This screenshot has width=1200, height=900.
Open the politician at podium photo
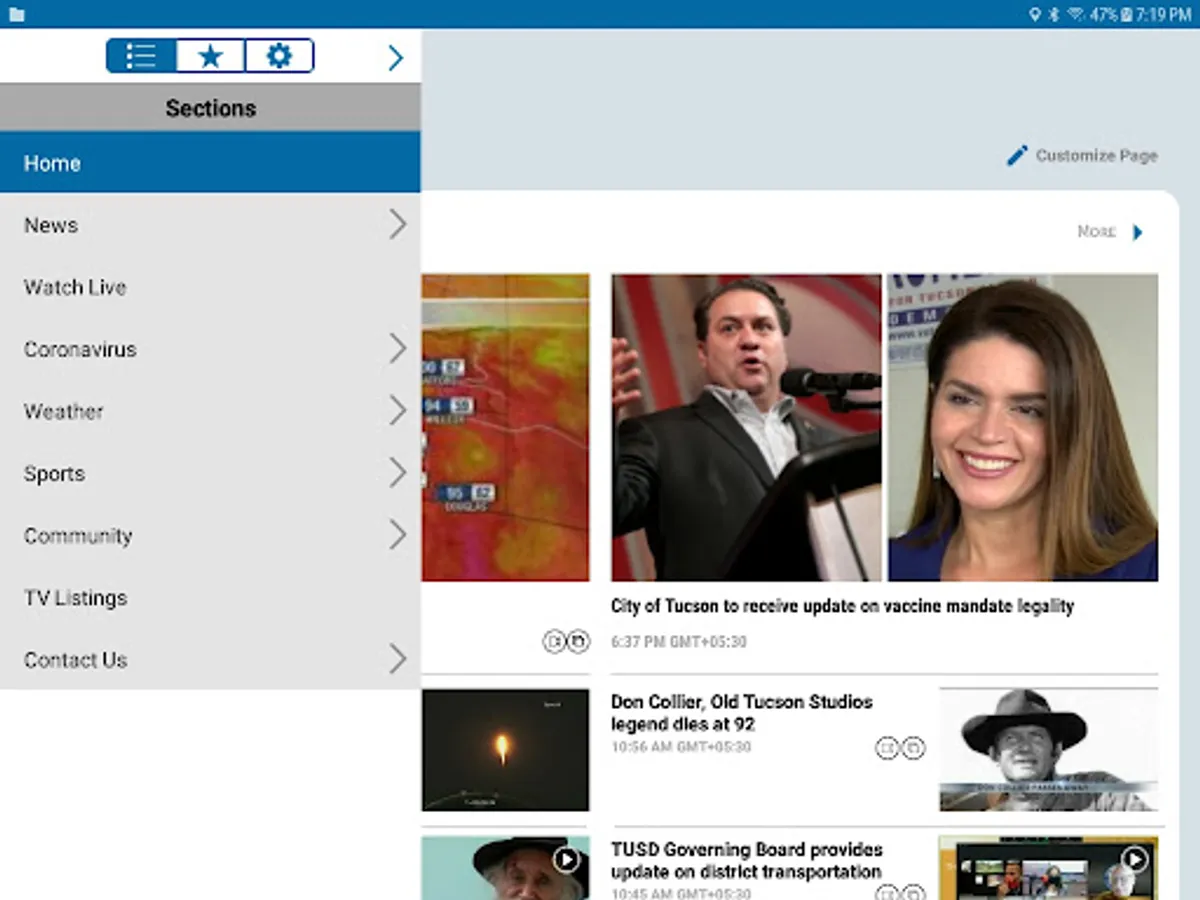[747, 428]
